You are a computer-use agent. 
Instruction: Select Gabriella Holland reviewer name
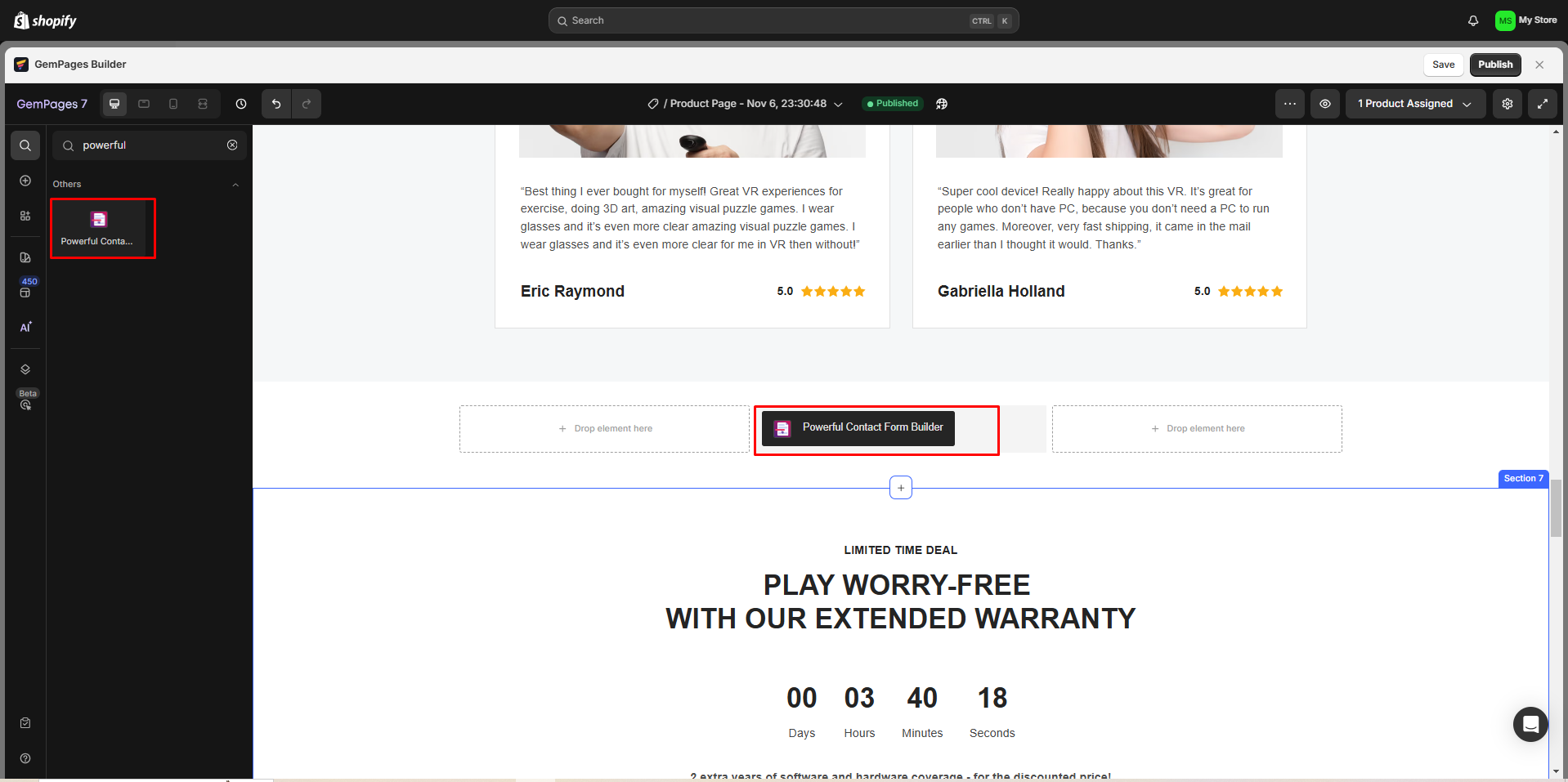1001,292
